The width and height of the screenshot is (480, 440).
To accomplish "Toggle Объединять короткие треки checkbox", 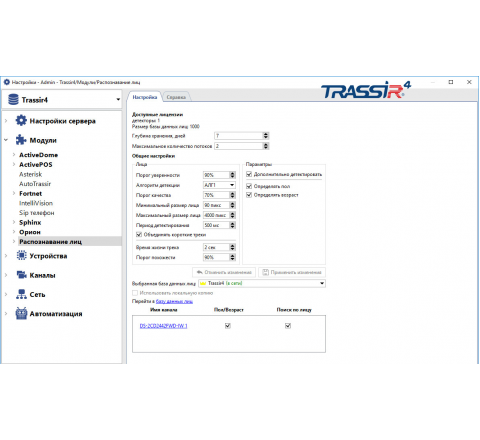I will (x=139, y=235).
